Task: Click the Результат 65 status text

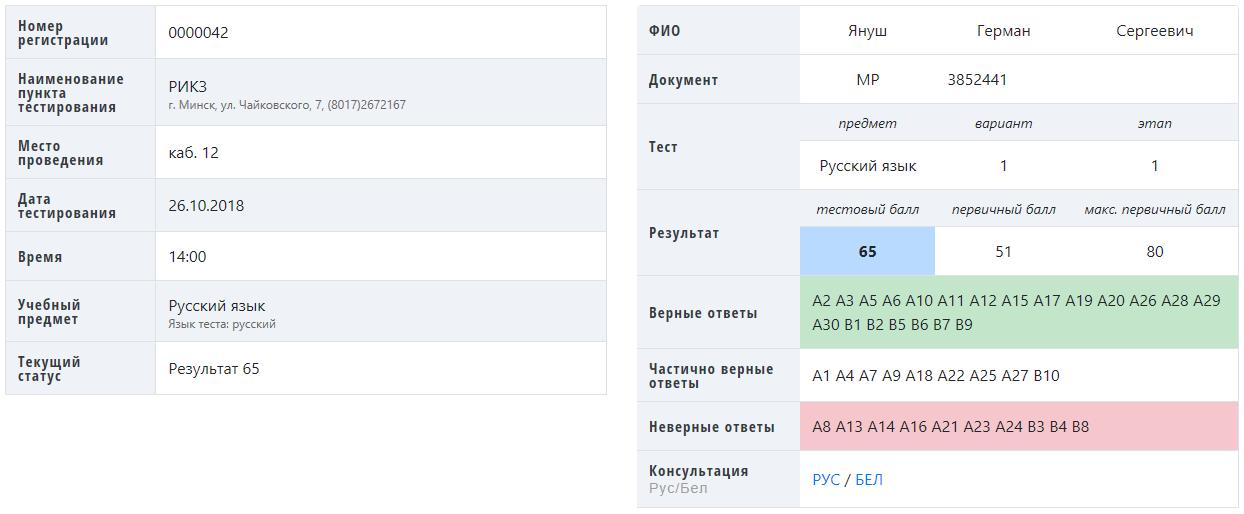Action: click(x=214, y=368)
